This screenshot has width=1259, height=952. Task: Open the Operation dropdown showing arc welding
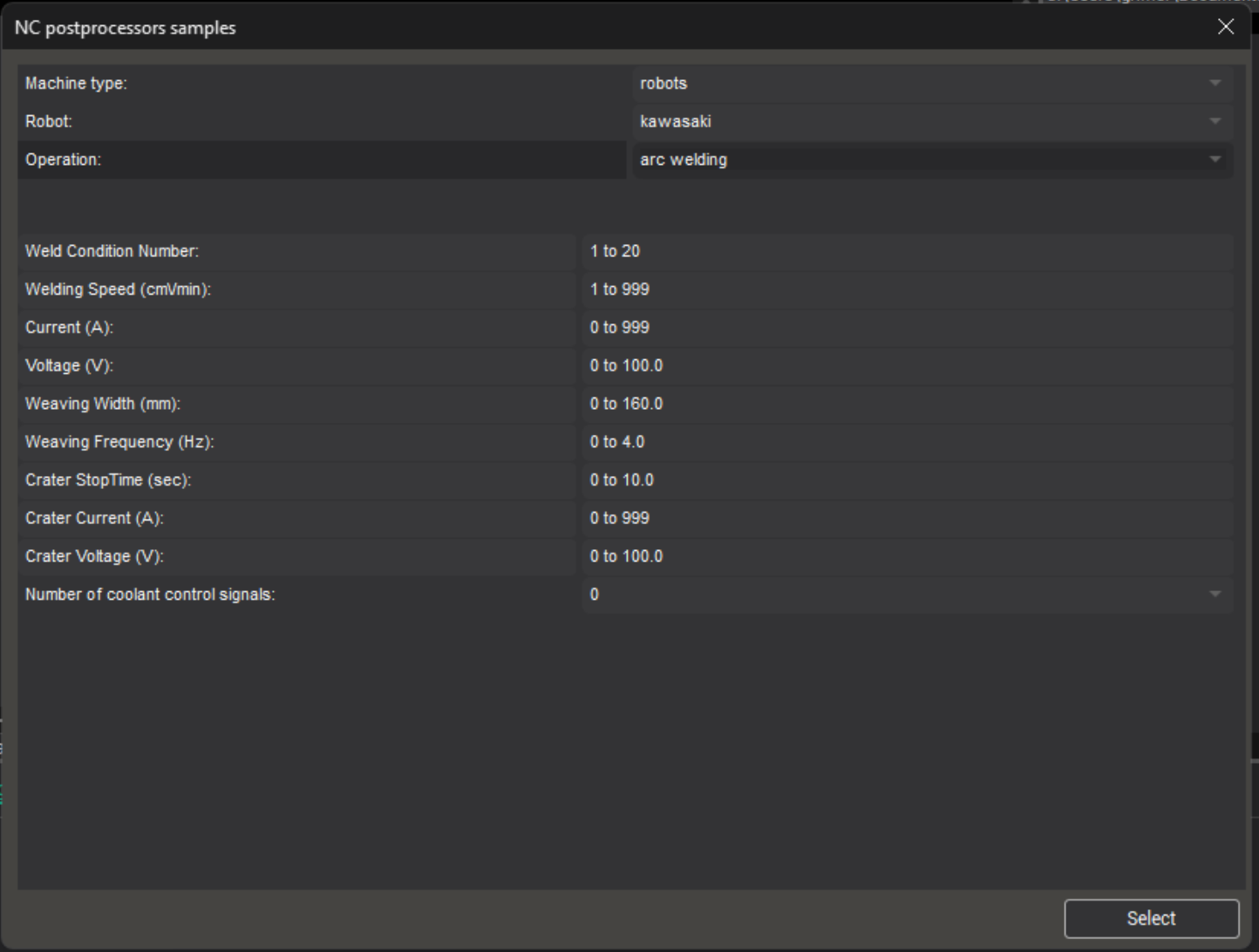click(x=931, y=160)
